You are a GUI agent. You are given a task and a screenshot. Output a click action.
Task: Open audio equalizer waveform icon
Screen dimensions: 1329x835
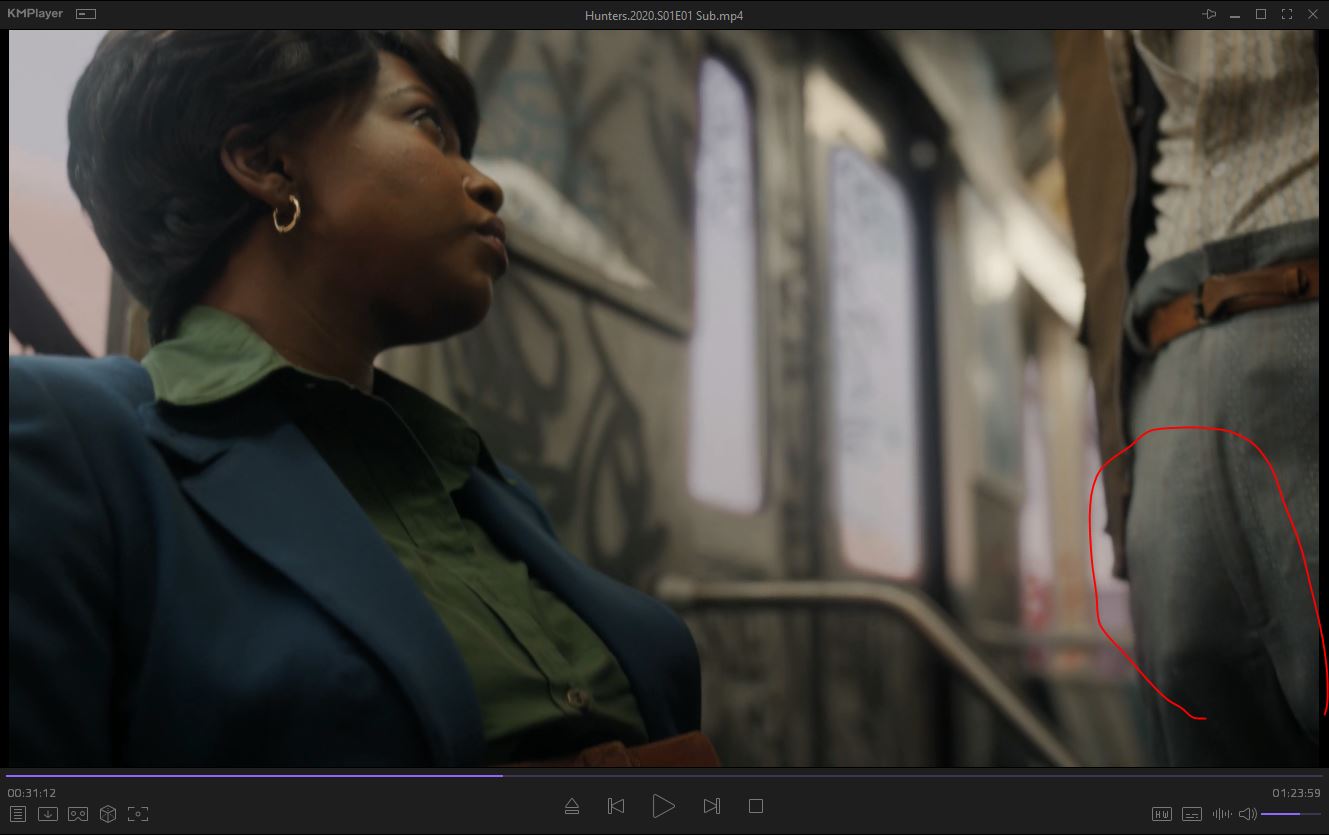tap(1221, 814)
